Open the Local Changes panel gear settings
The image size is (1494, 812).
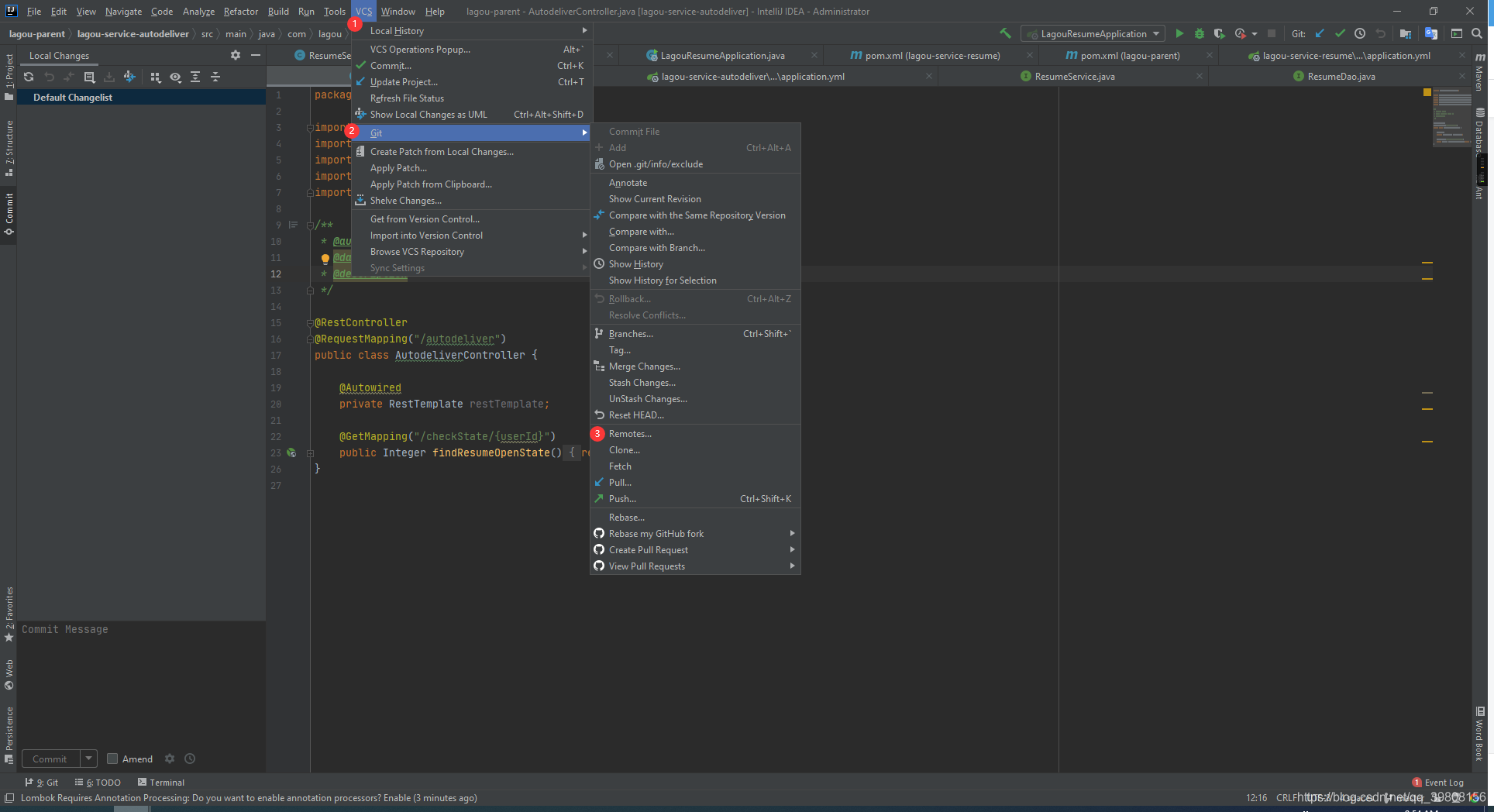[x=236, y=55]
